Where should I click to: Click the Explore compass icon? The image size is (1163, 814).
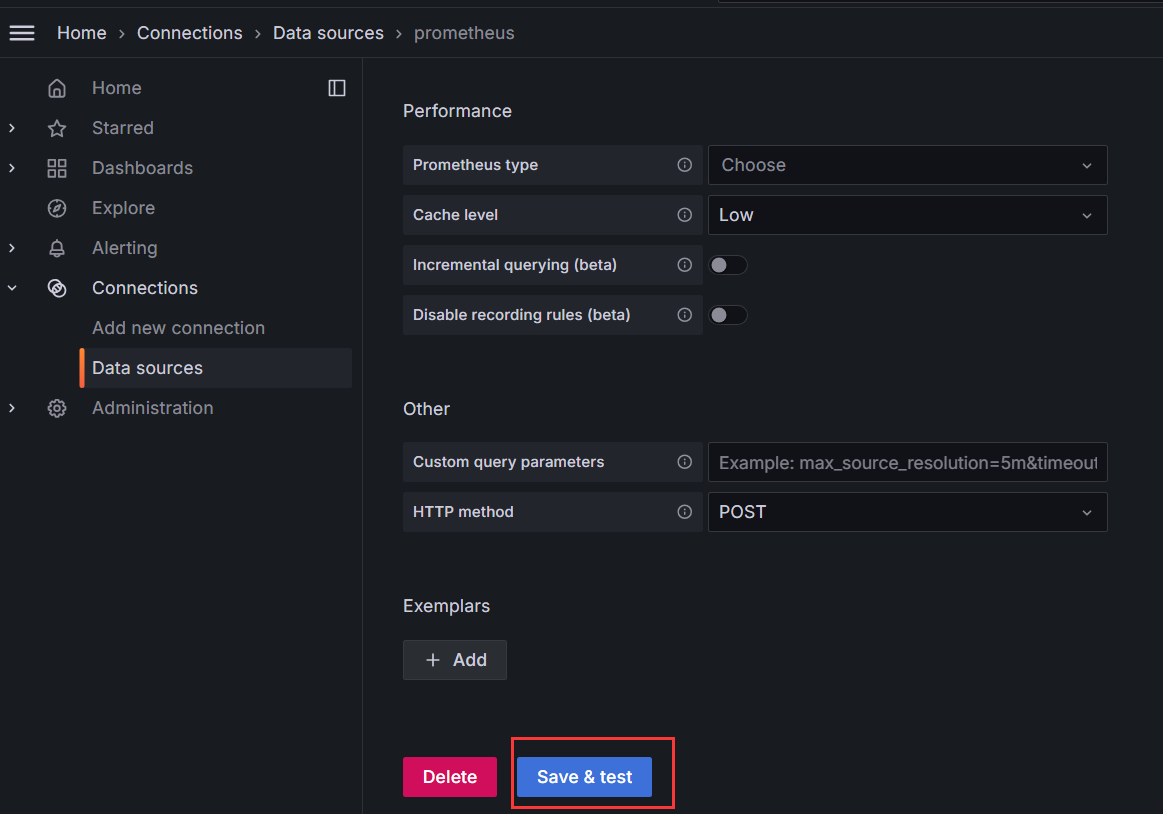[x=57, y=209]
